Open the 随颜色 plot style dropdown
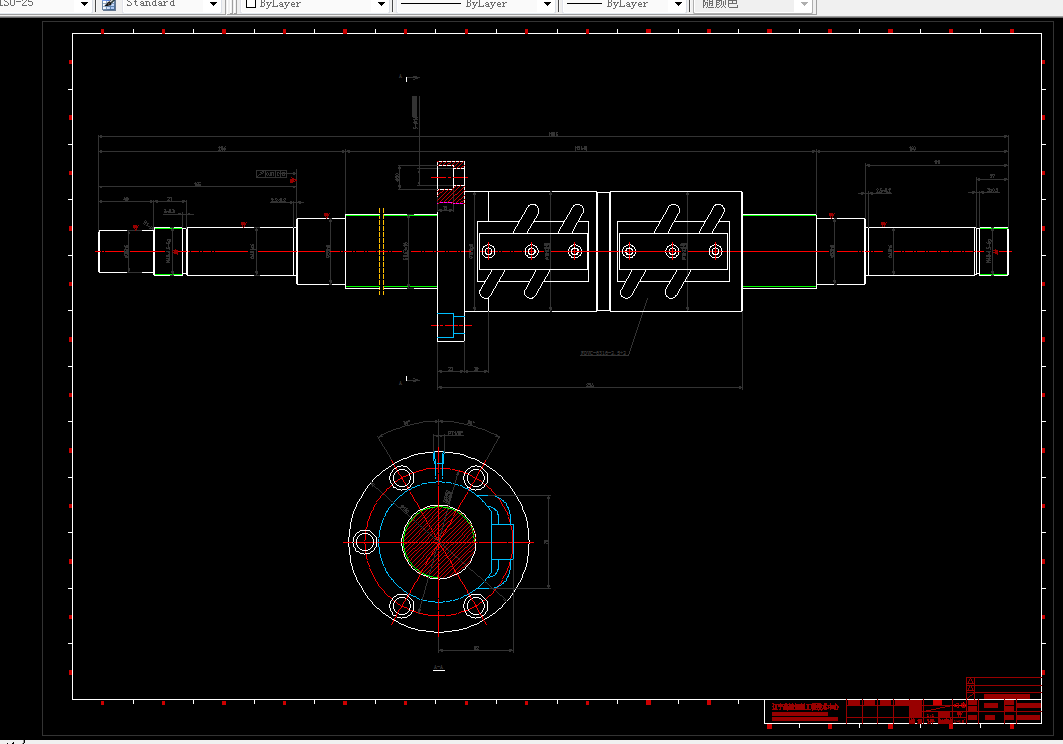1063x744 pixels. coord(804,5)
